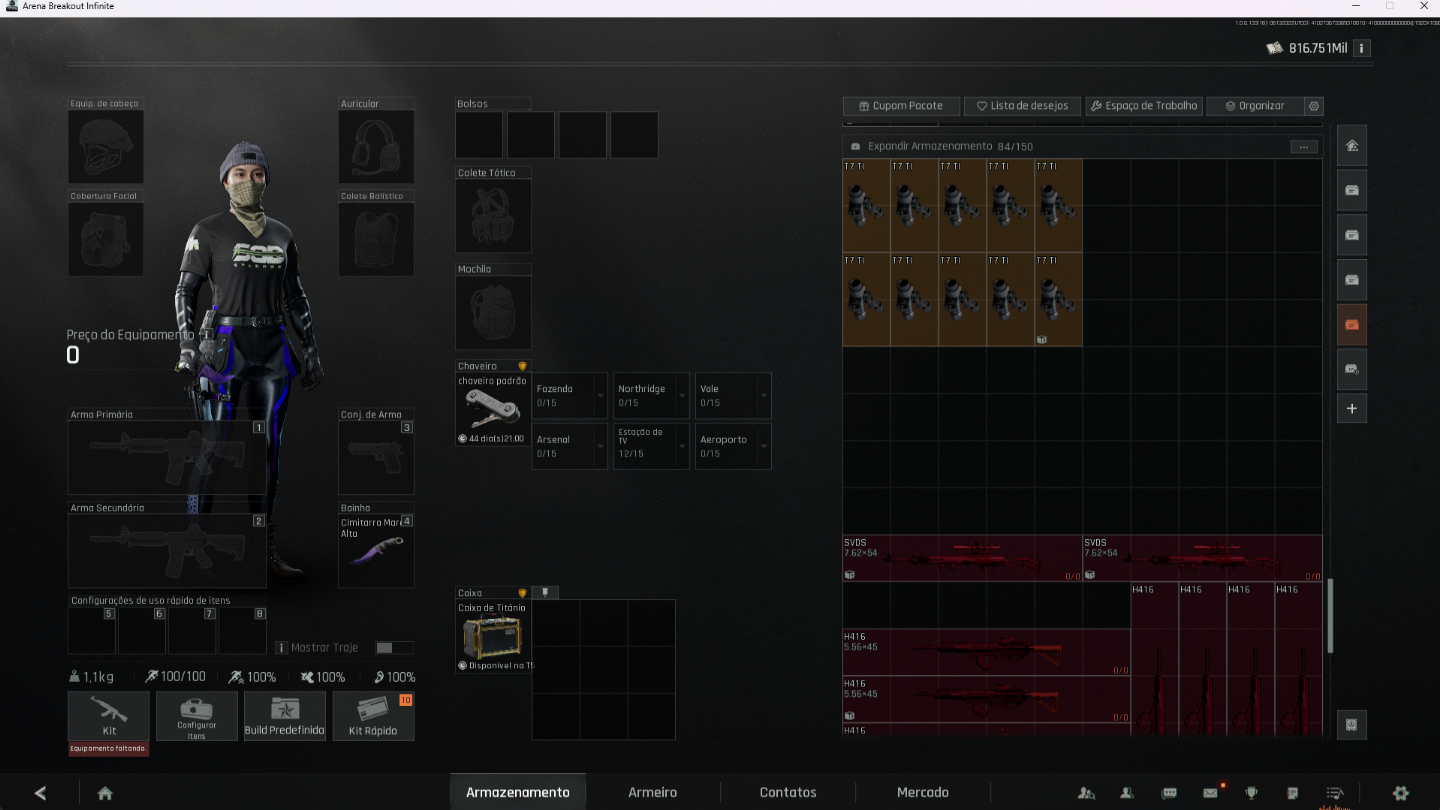
Task: Switch to the Mercado tab
Action: pos(922,792)
